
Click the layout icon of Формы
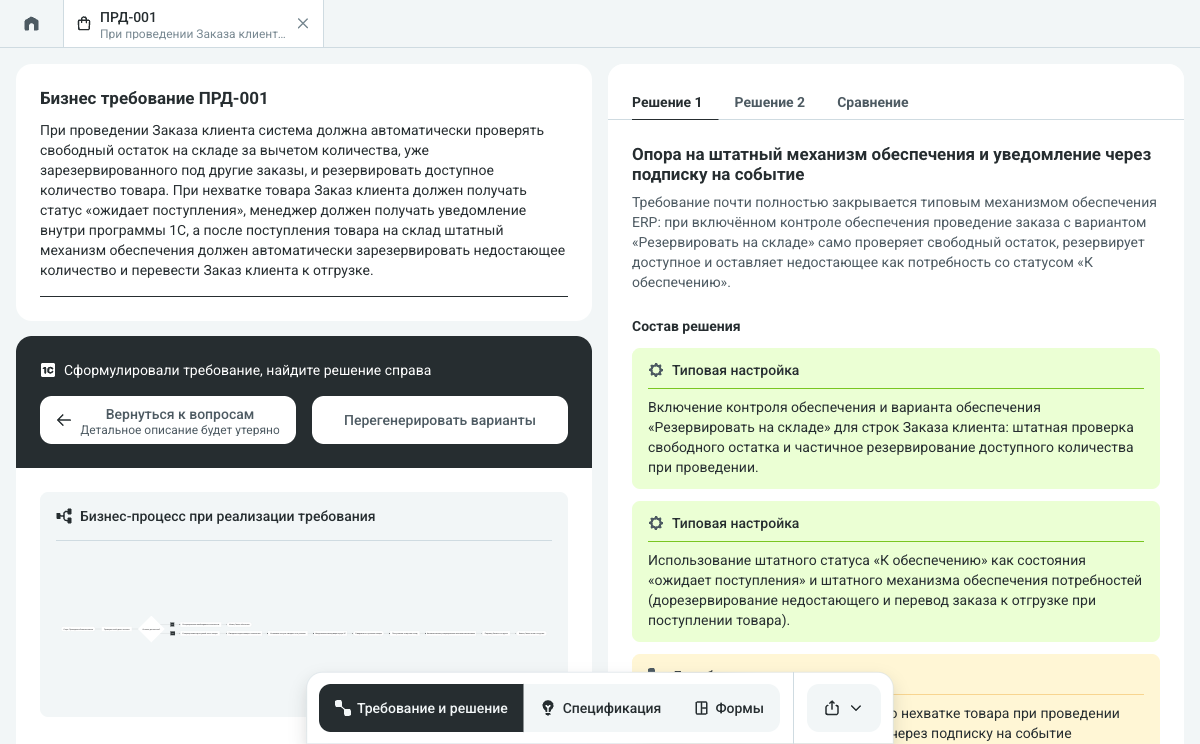[702, 708]
